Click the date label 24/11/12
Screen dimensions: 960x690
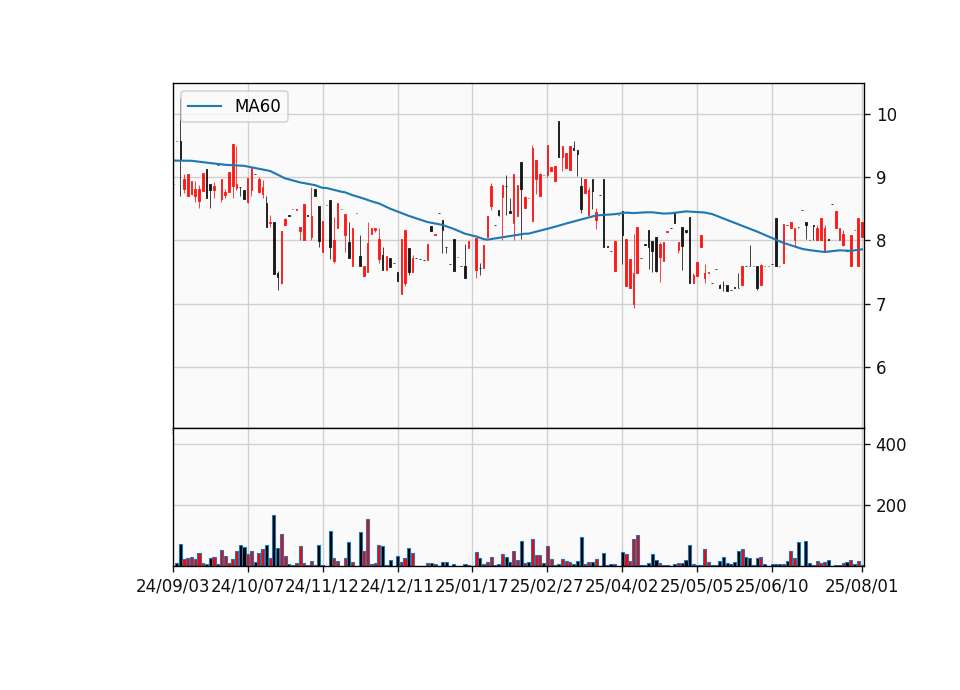click(x=323, y=586)
